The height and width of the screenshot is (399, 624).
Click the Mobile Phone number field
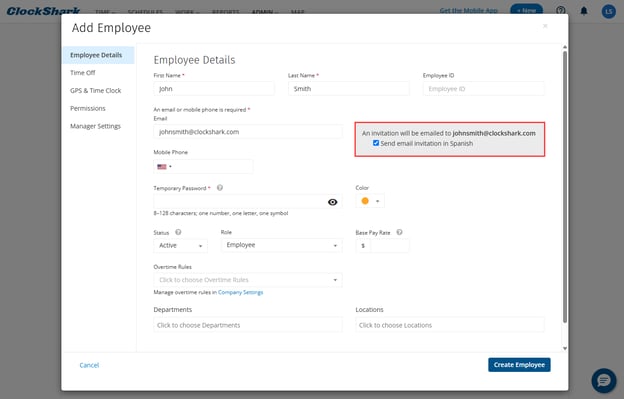click(x=213, y=167)
